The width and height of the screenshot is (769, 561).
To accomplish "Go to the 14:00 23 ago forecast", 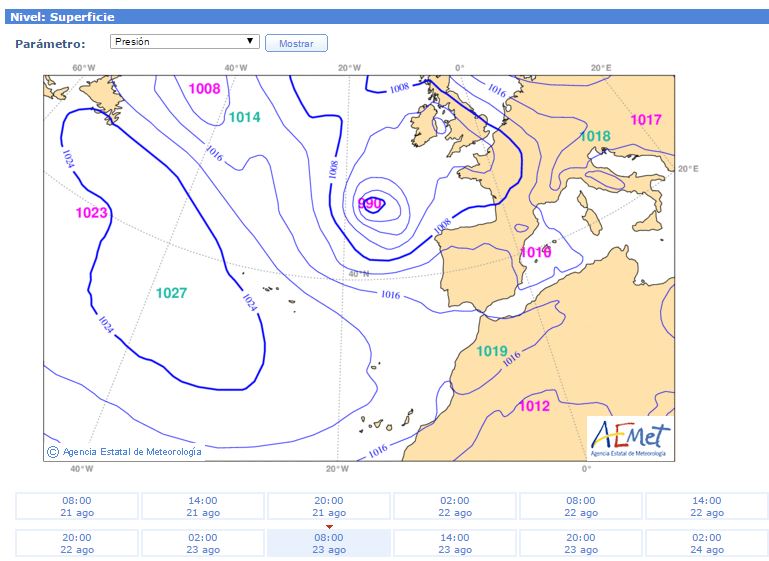I will [x=454, y=543].
